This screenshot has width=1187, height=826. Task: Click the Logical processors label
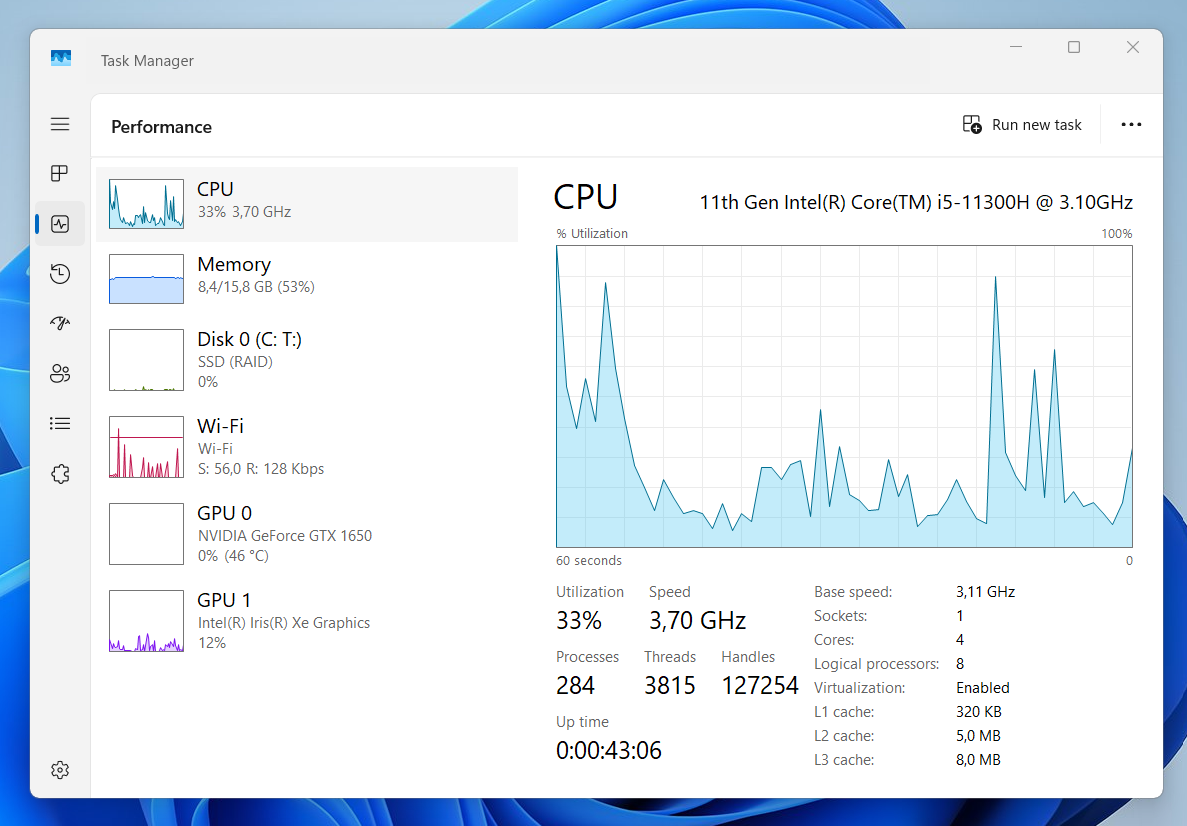click(x=876, y=664)
